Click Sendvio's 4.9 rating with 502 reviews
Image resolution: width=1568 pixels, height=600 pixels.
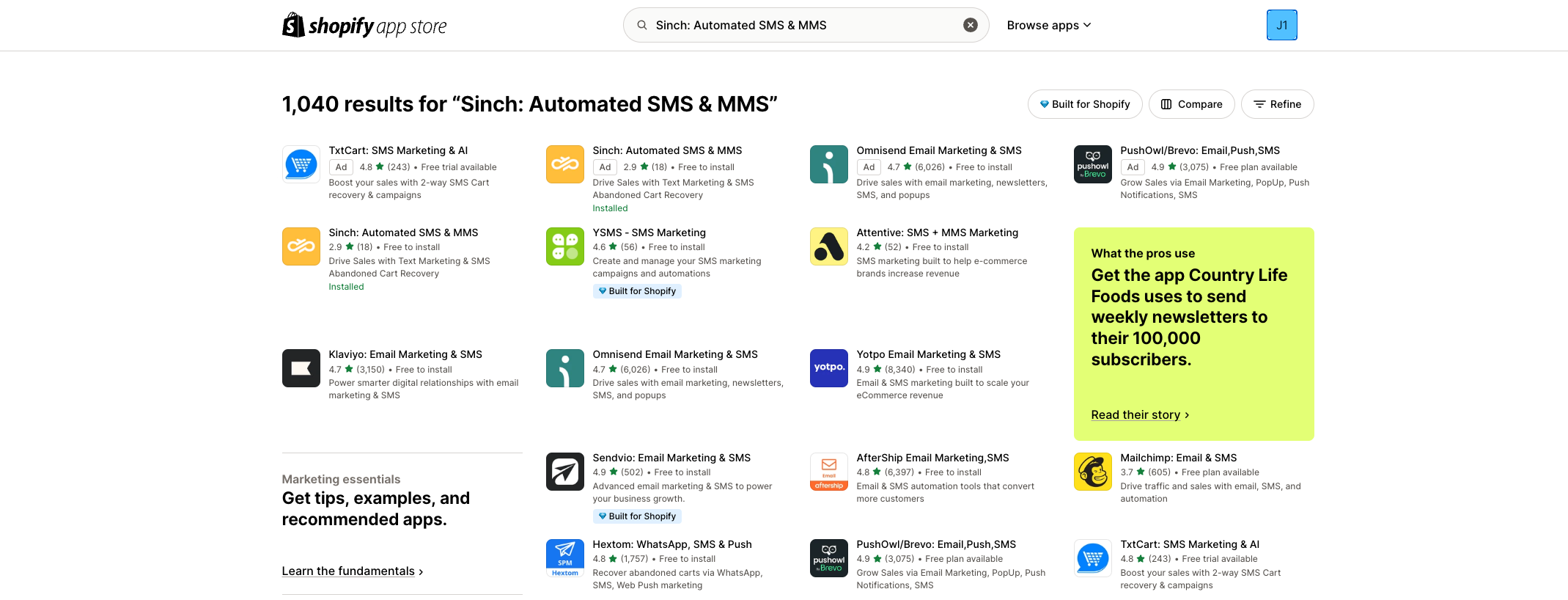pos(618,472)
